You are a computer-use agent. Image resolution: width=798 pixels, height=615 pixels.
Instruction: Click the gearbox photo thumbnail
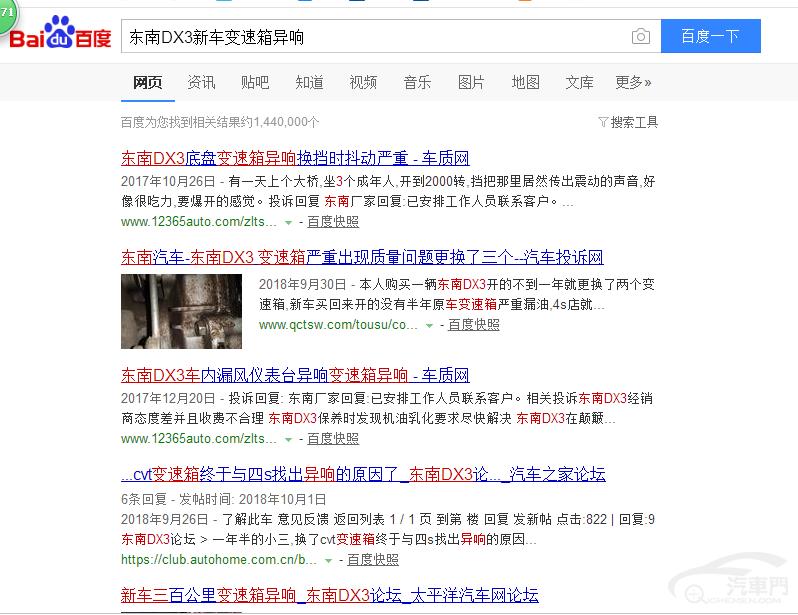point(181,311)
